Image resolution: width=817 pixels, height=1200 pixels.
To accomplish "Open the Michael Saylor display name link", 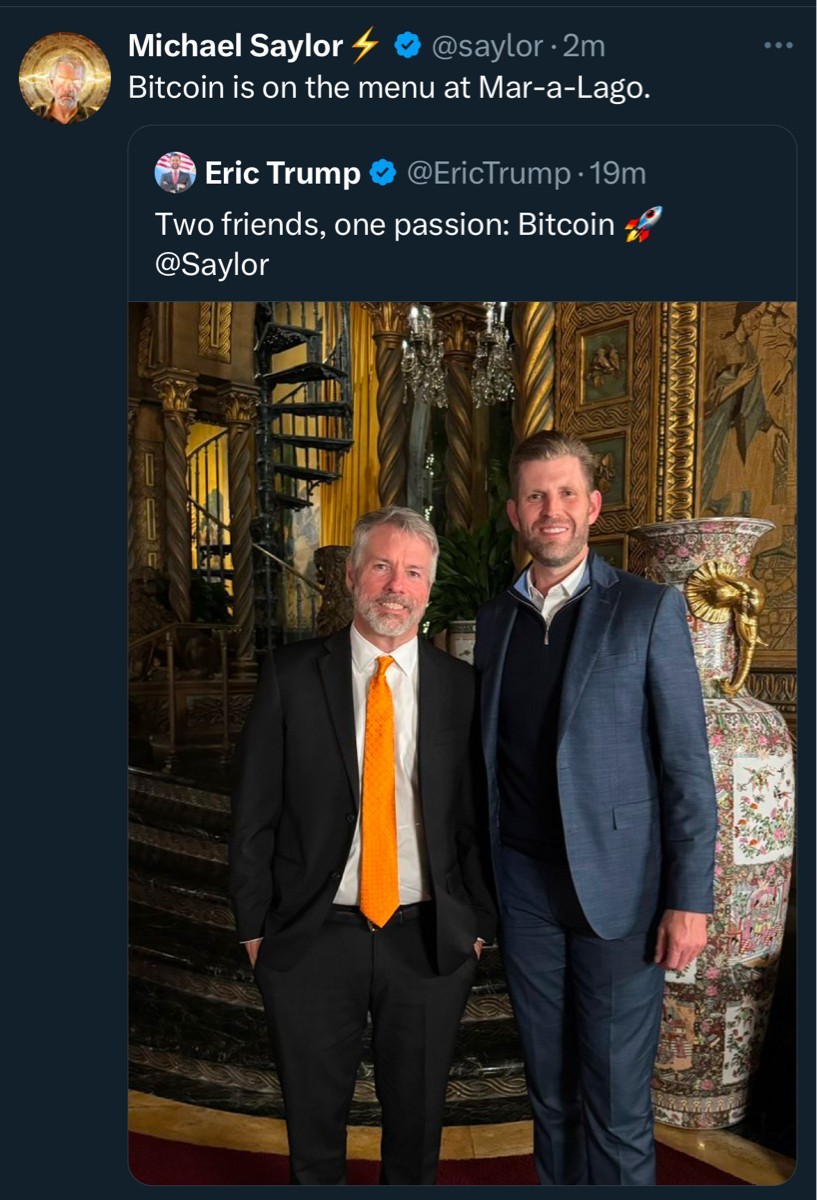I will click(235, 45).
